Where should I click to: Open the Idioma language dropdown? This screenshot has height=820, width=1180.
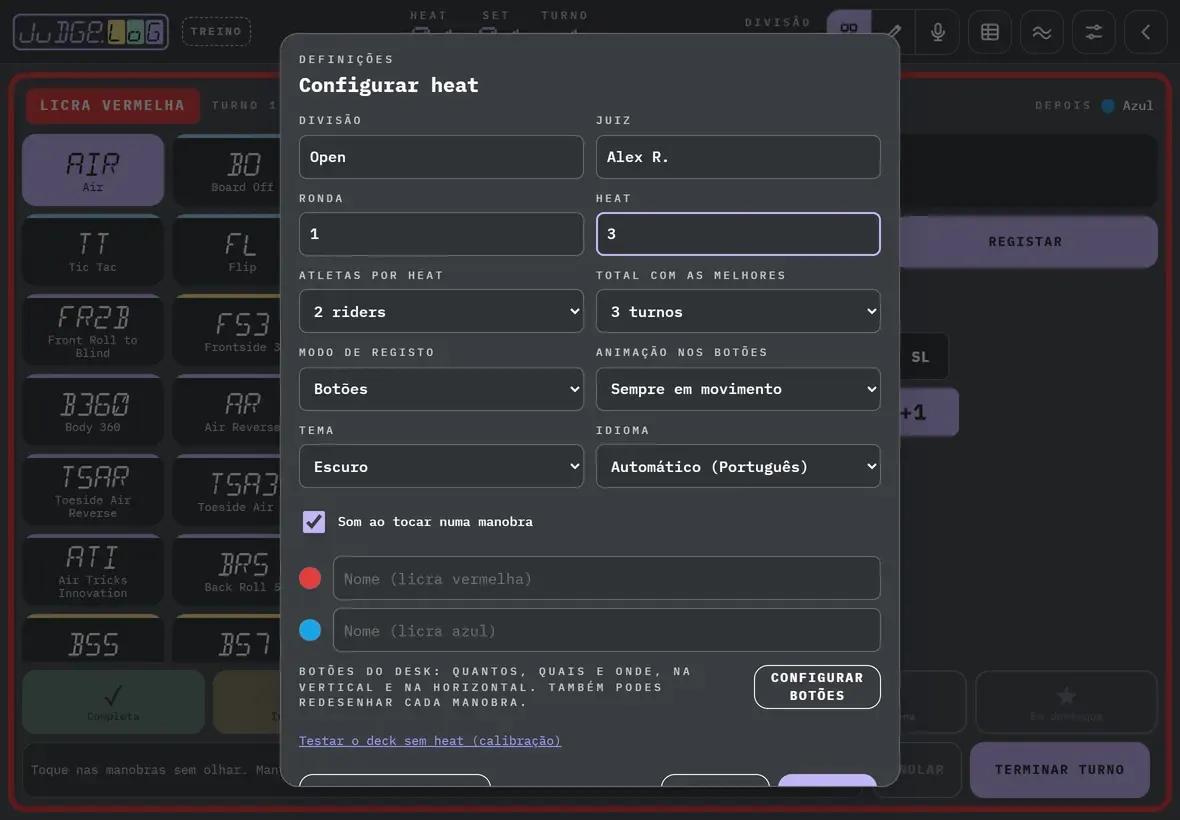[738, 466]
